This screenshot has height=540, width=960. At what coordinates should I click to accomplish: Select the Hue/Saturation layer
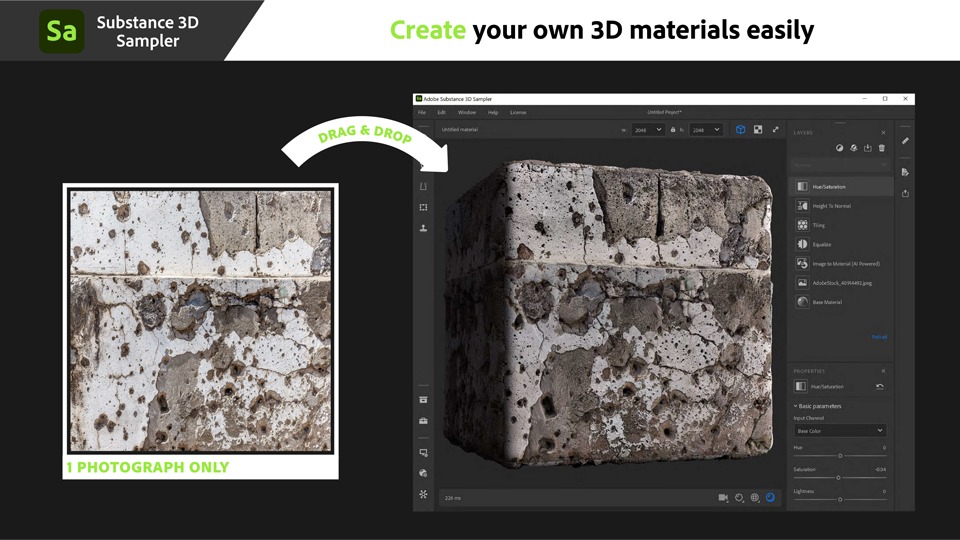pos(841,186)
